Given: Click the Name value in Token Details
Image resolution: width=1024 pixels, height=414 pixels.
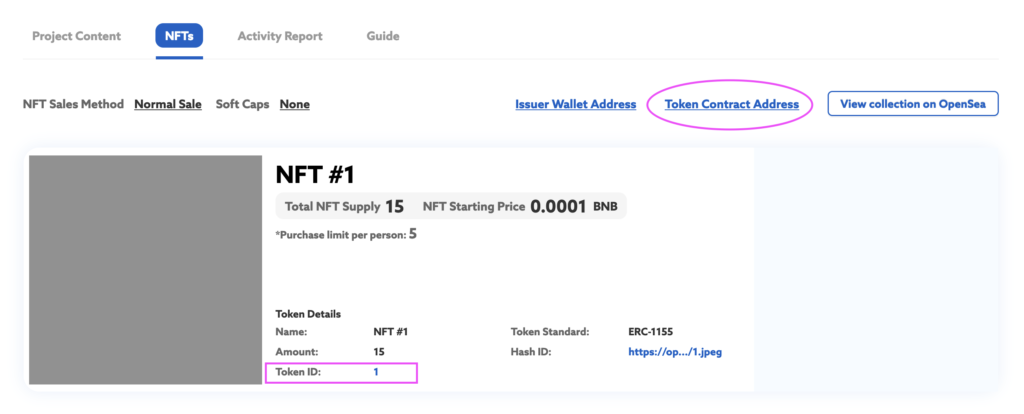Looking at the screenshot, I should [391, 332].
